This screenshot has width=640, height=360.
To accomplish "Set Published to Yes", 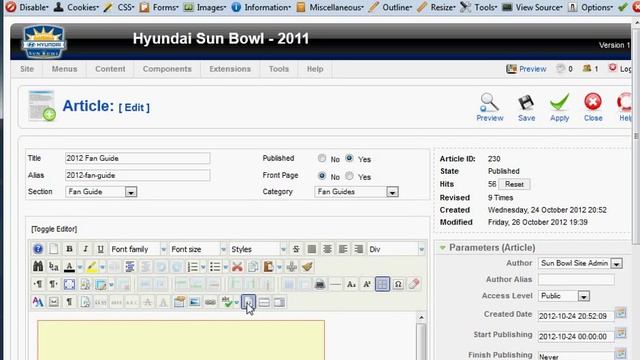I will click(x=349, y=158).
